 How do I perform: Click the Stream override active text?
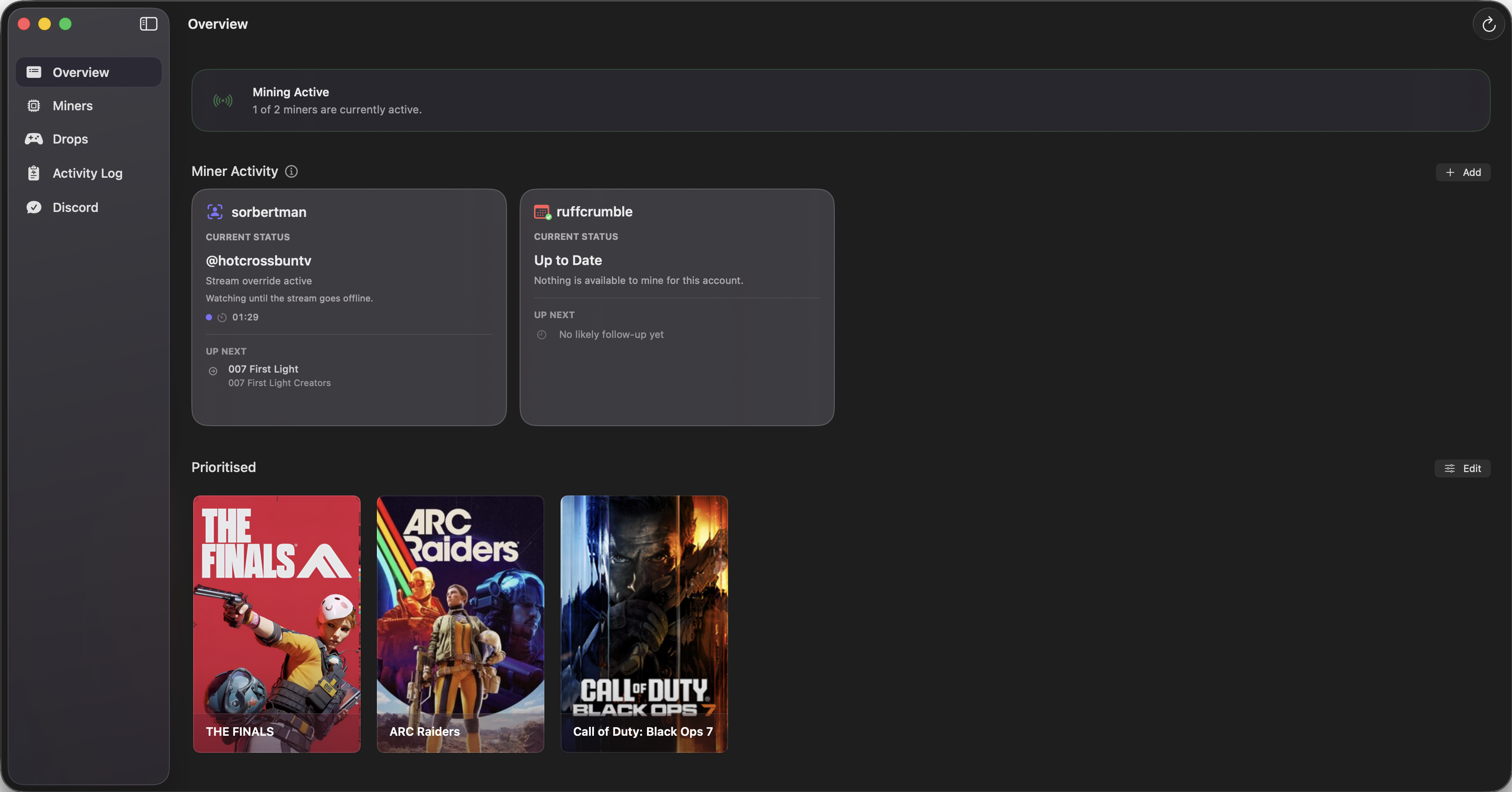pos(259,281)
